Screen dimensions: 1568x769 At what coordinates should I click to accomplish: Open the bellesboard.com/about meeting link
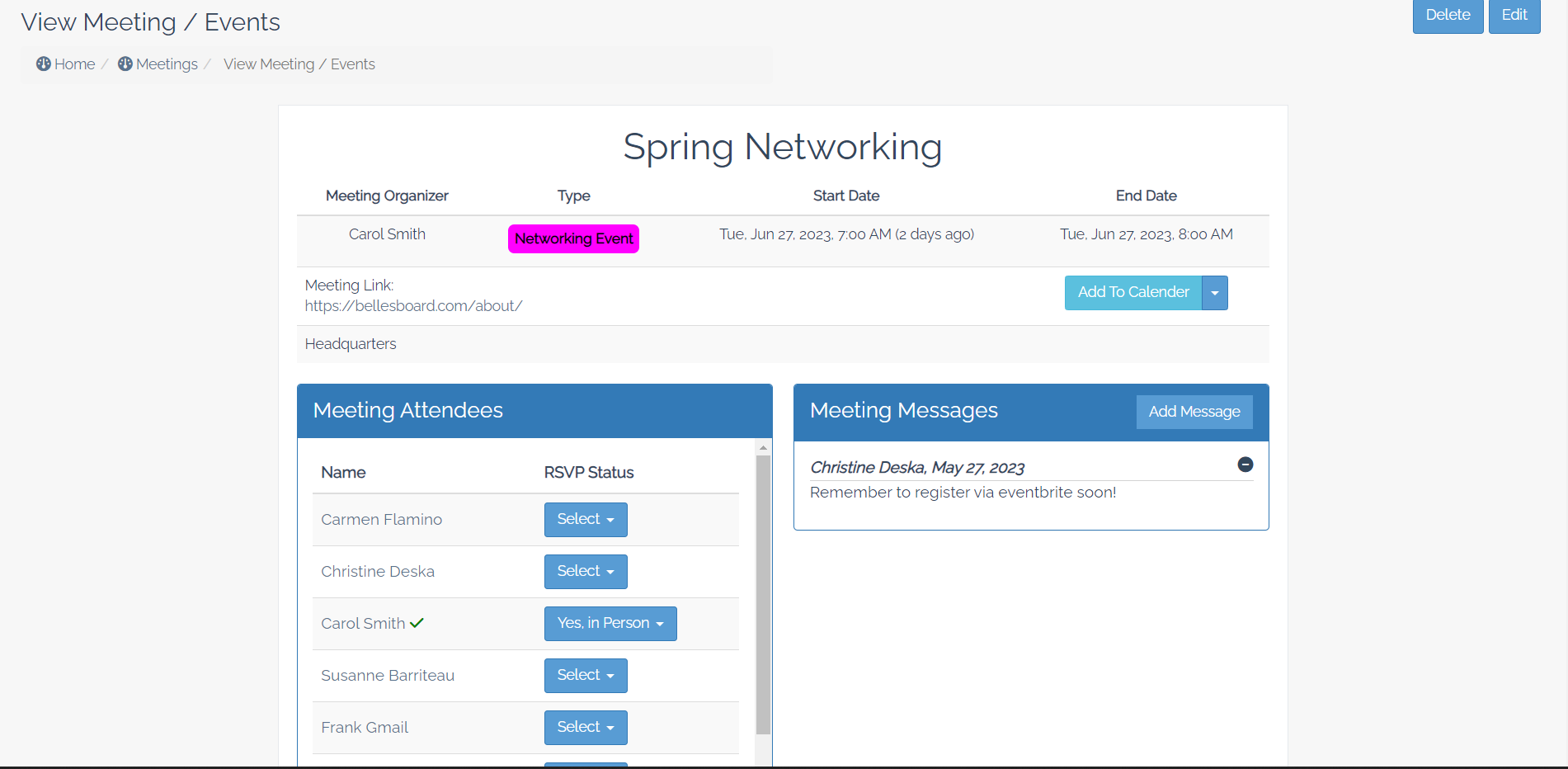[413, 306]
